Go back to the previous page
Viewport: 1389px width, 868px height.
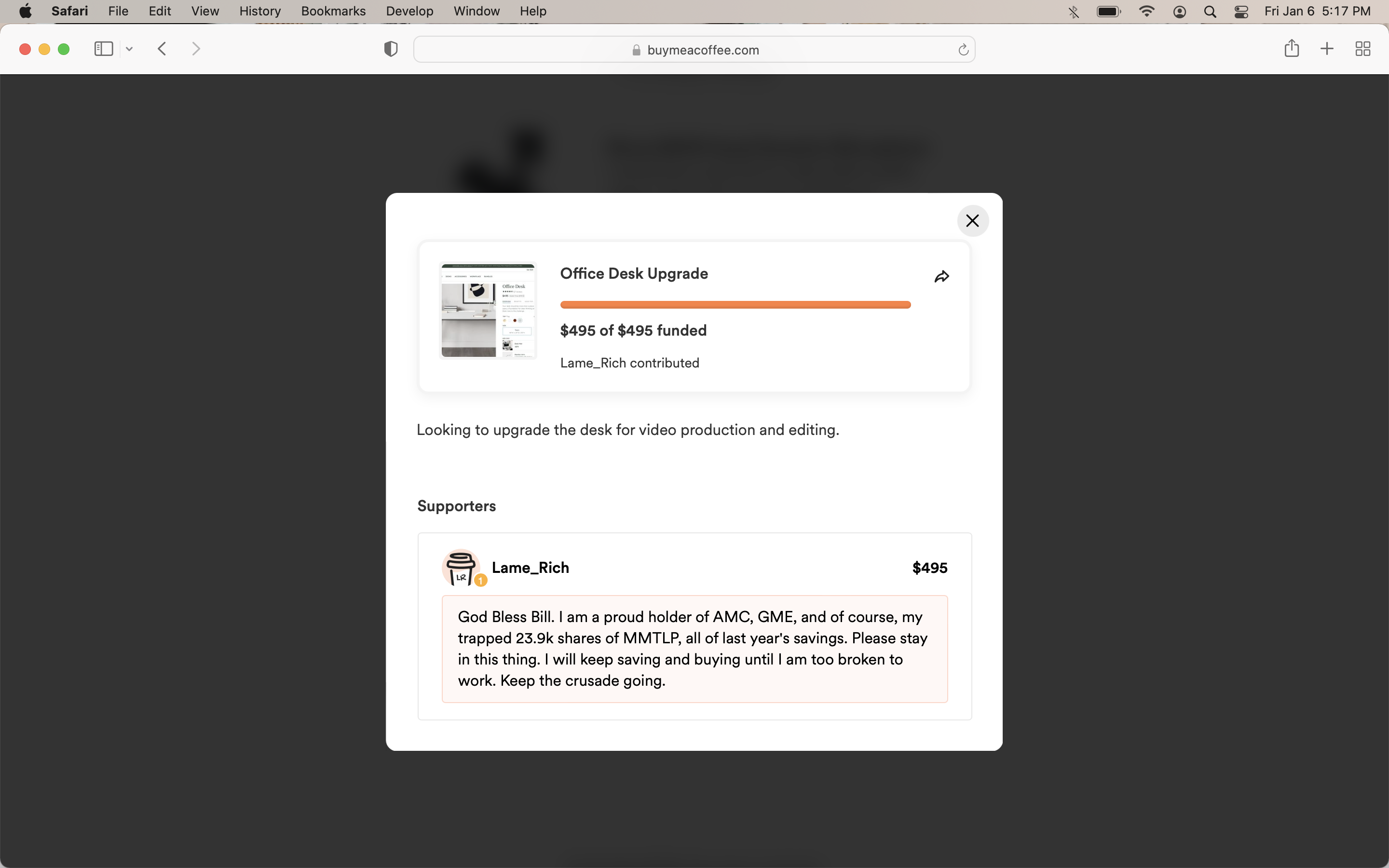(x=163, y=49)
